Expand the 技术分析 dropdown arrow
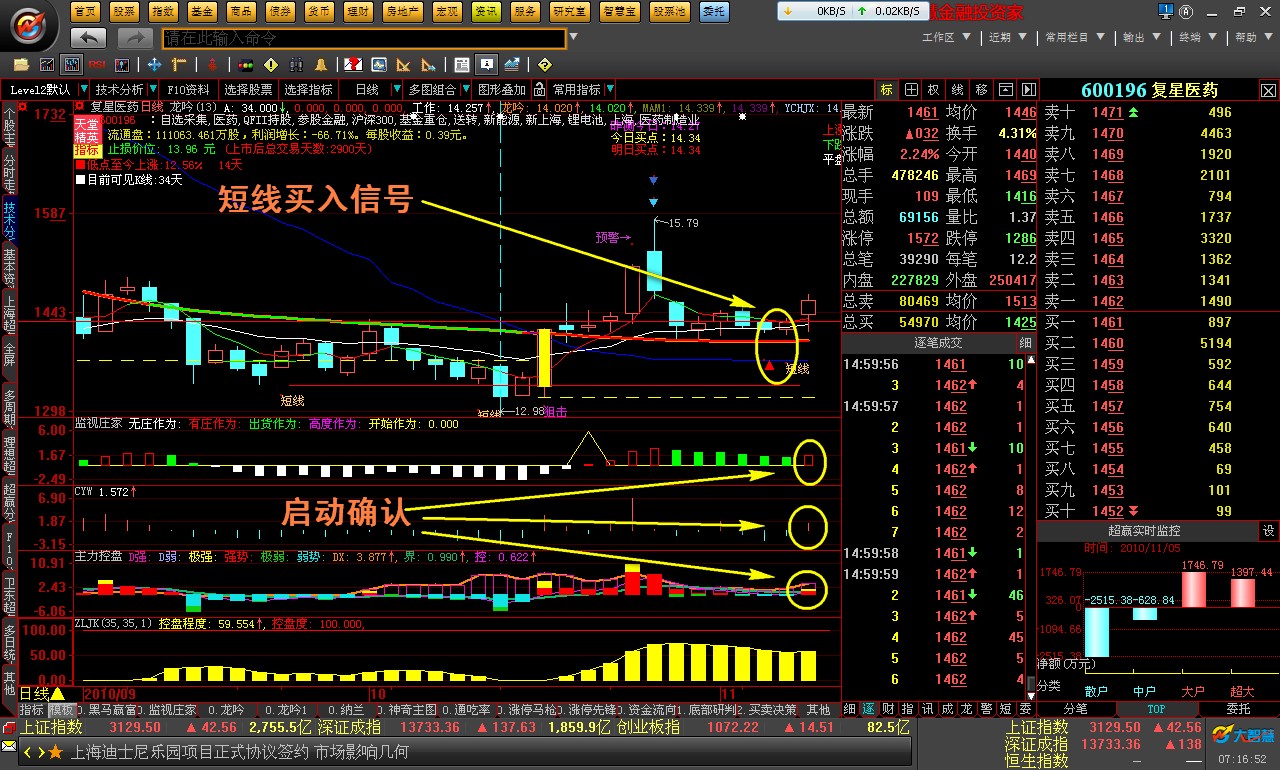The width and height of the screenshot is (1280, 770). click(154, 90)
